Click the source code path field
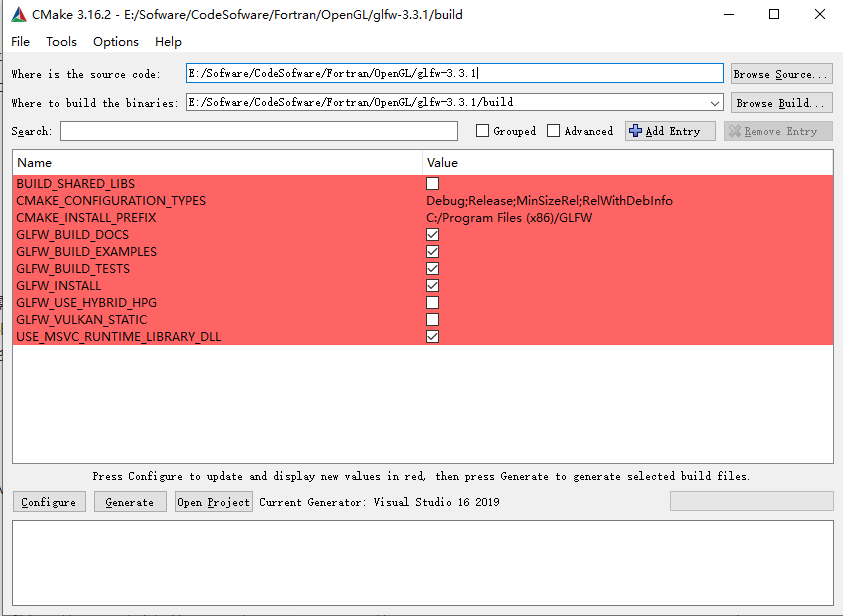This screenshot has width=843, height=616. tap(455, 73)
